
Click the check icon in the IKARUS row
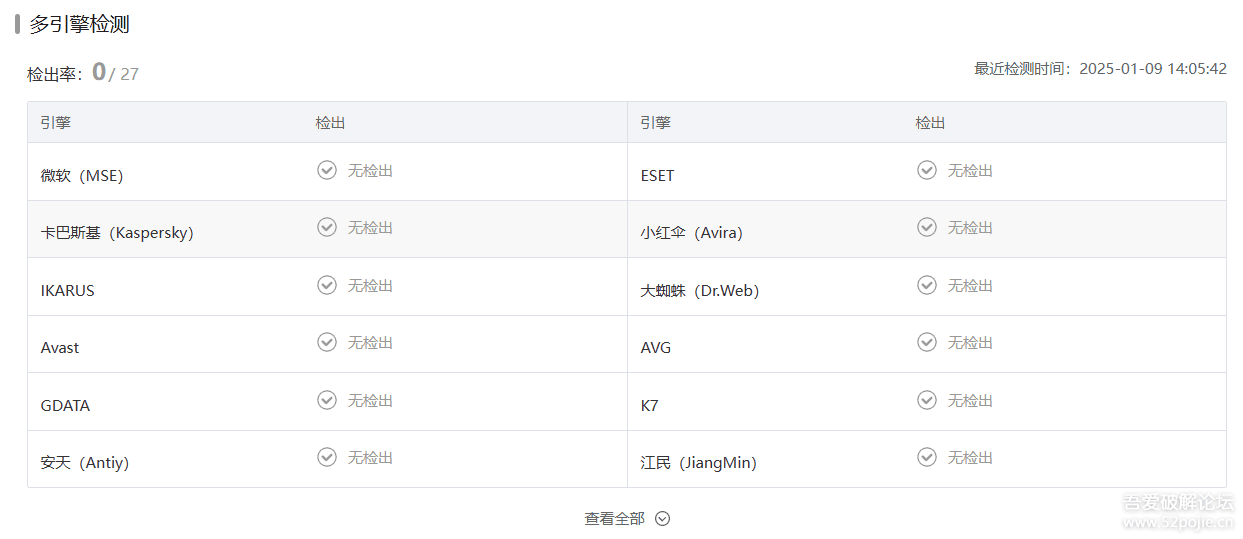(x=327, y=285)
